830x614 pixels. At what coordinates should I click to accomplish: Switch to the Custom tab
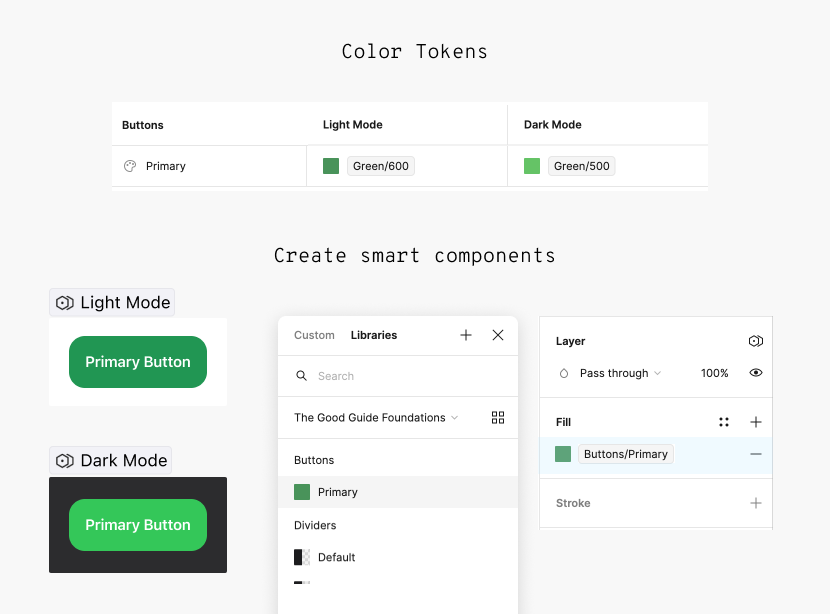tap(314, 335)
